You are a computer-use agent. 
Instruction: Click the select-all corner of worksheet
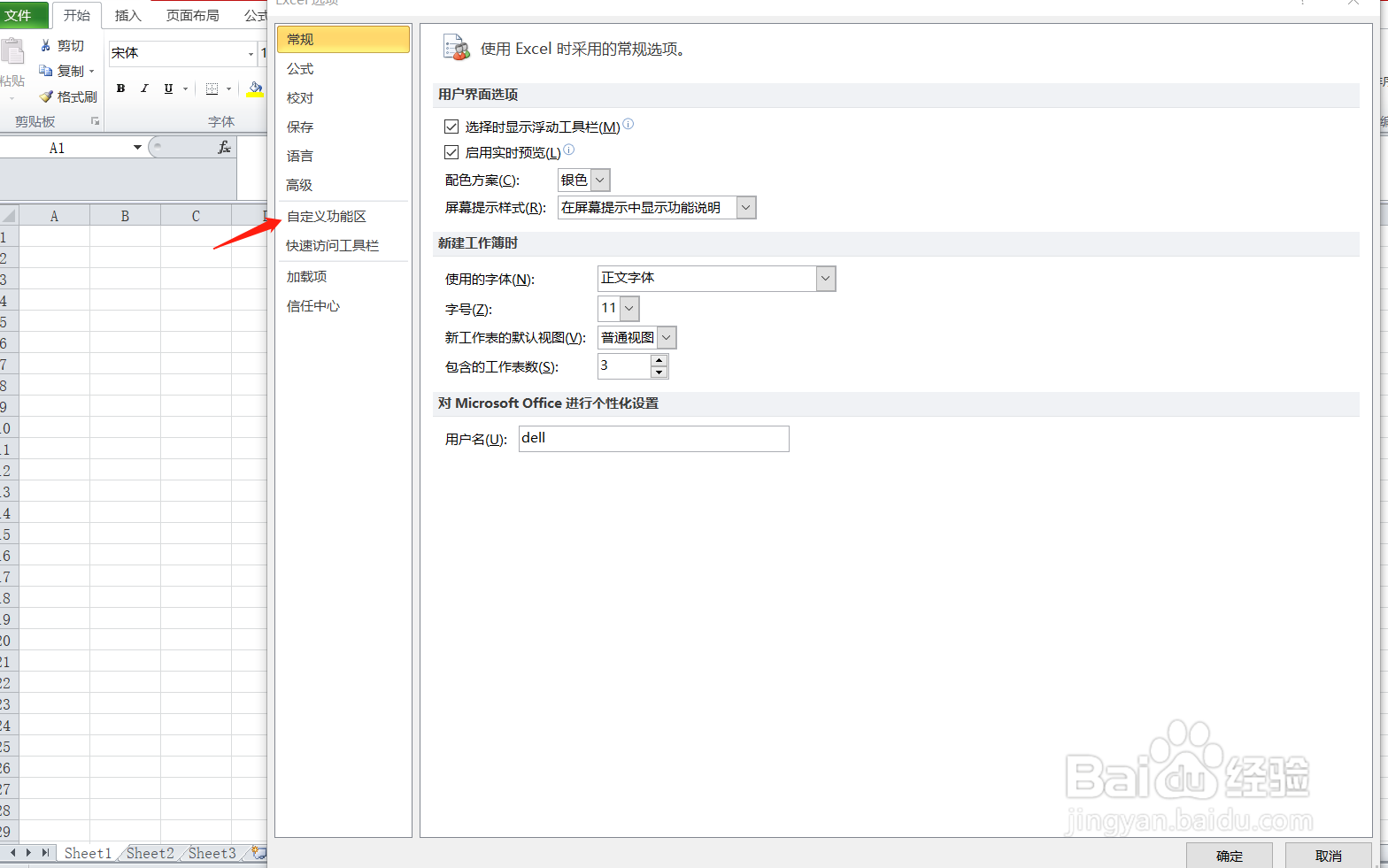9,215
